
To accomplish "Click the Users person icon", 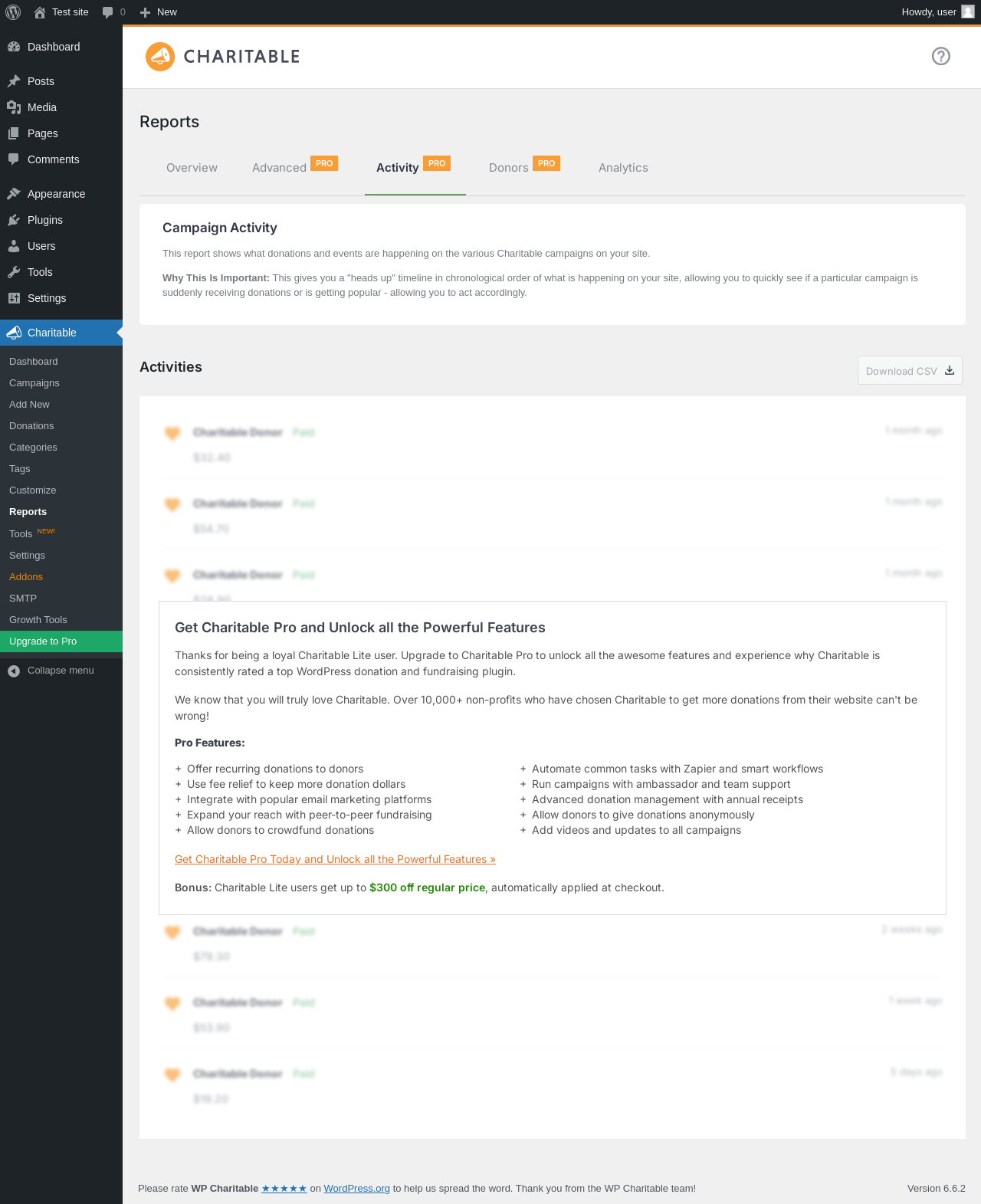I will [14, 246].
